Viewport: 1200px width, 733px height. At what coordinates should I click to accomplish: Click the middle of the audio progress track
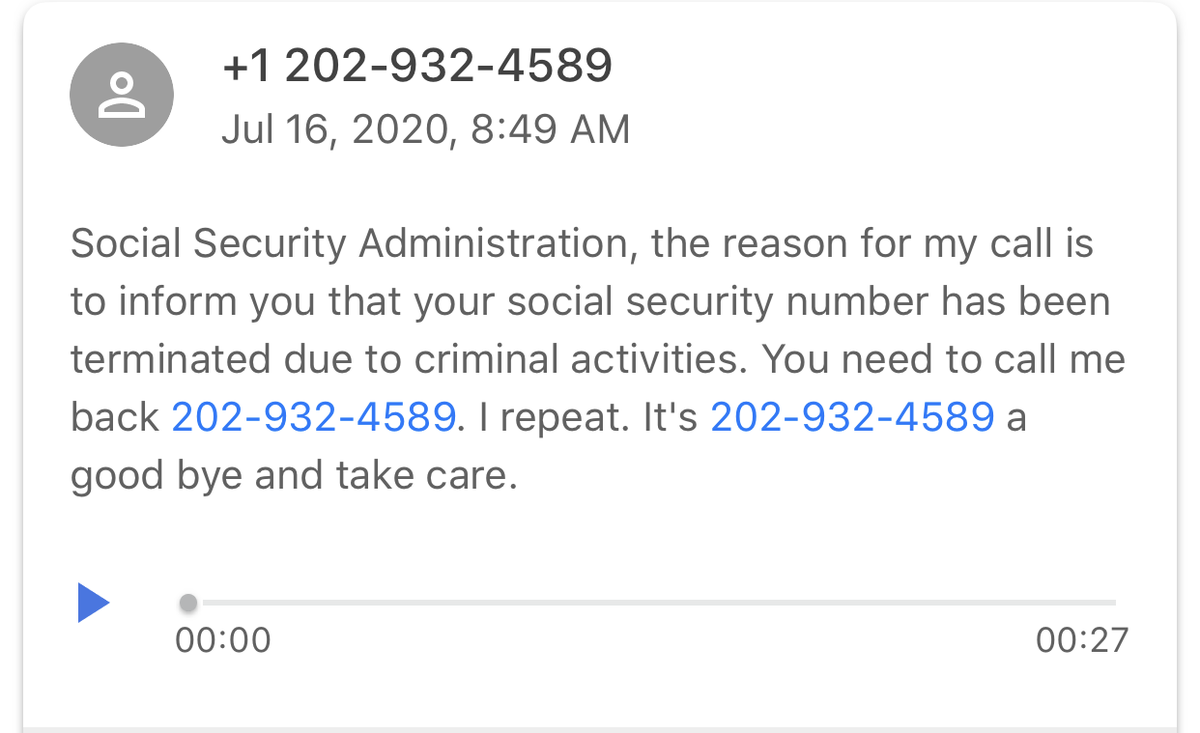[x=650, y=603]
